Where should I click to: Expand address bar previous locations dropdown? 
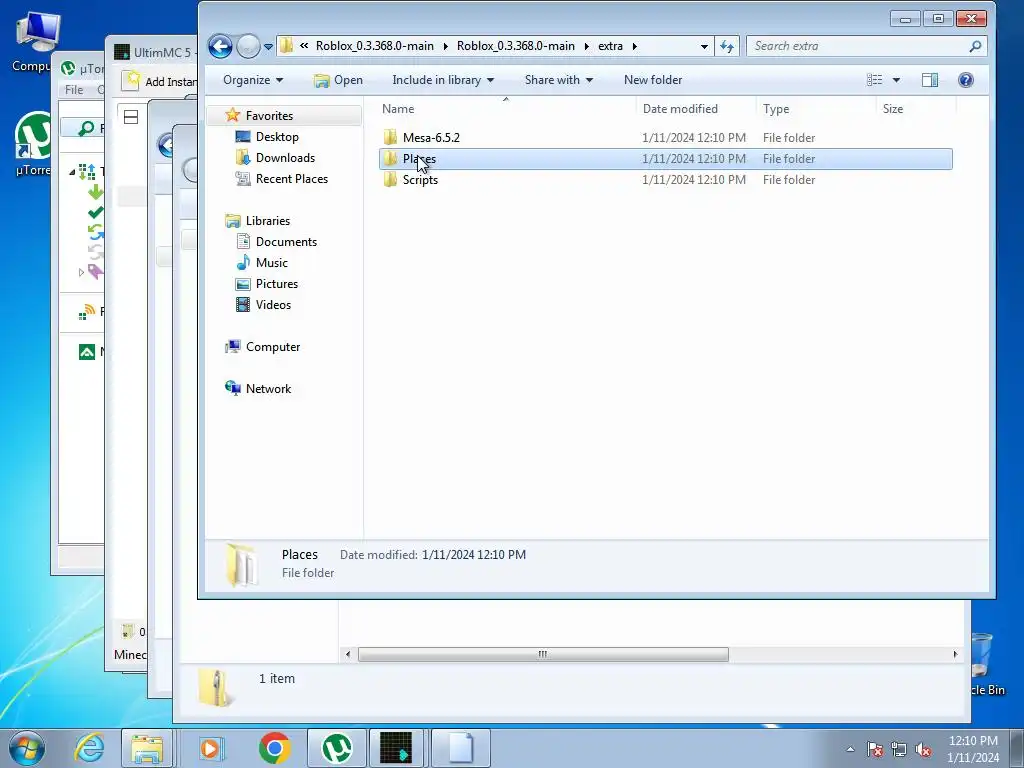coord(704,46)
